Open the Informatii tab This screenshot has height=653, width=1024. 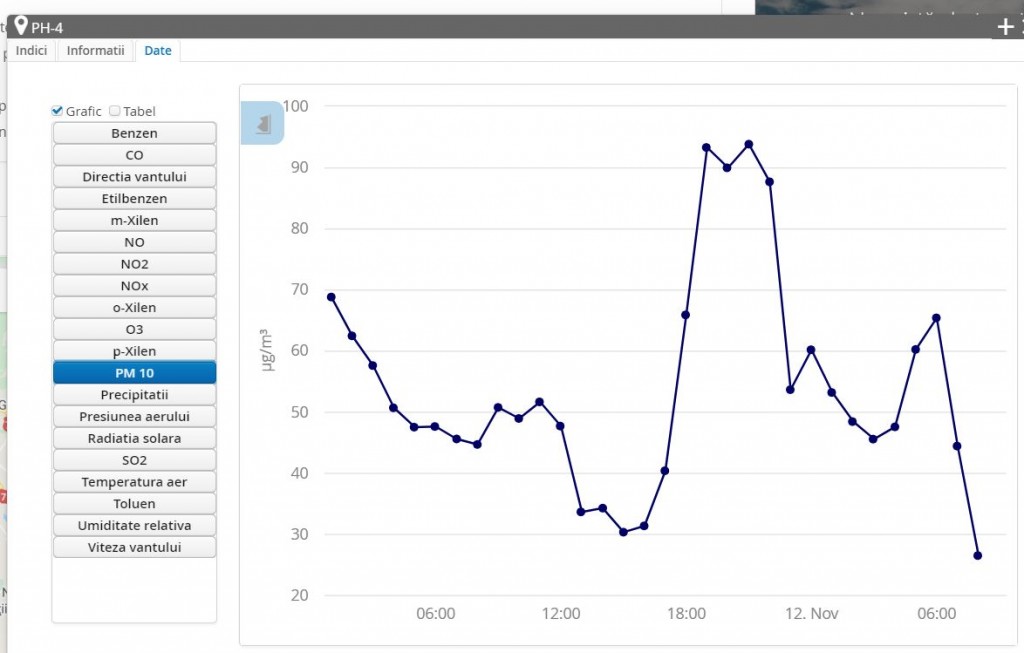[x=95, y=50]
